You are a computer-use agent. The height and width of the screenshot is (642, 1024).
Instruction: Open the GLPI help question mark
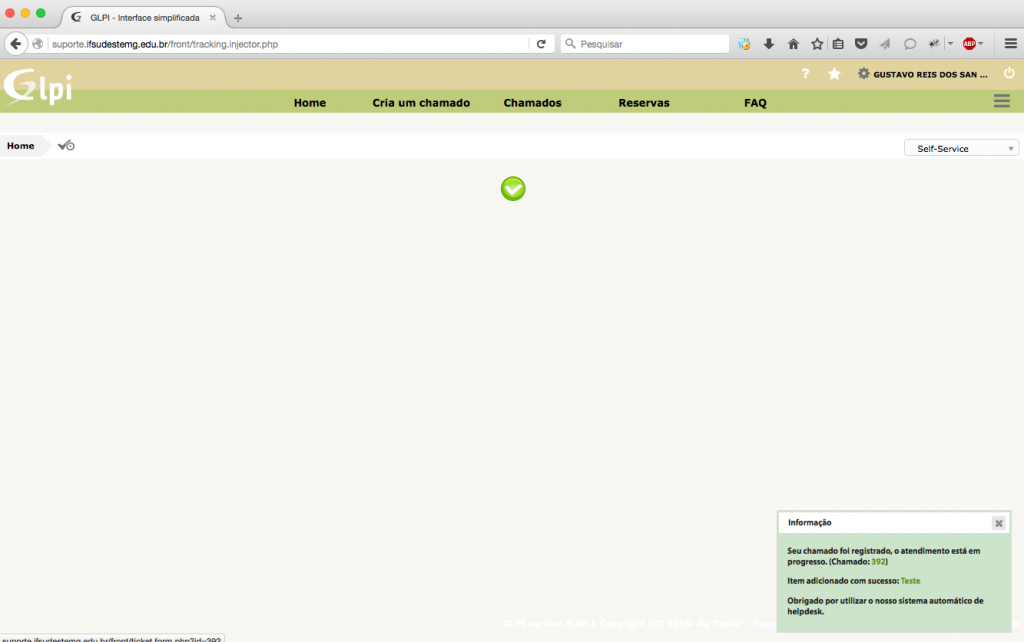pyautogui.click(x=806, y=74)
